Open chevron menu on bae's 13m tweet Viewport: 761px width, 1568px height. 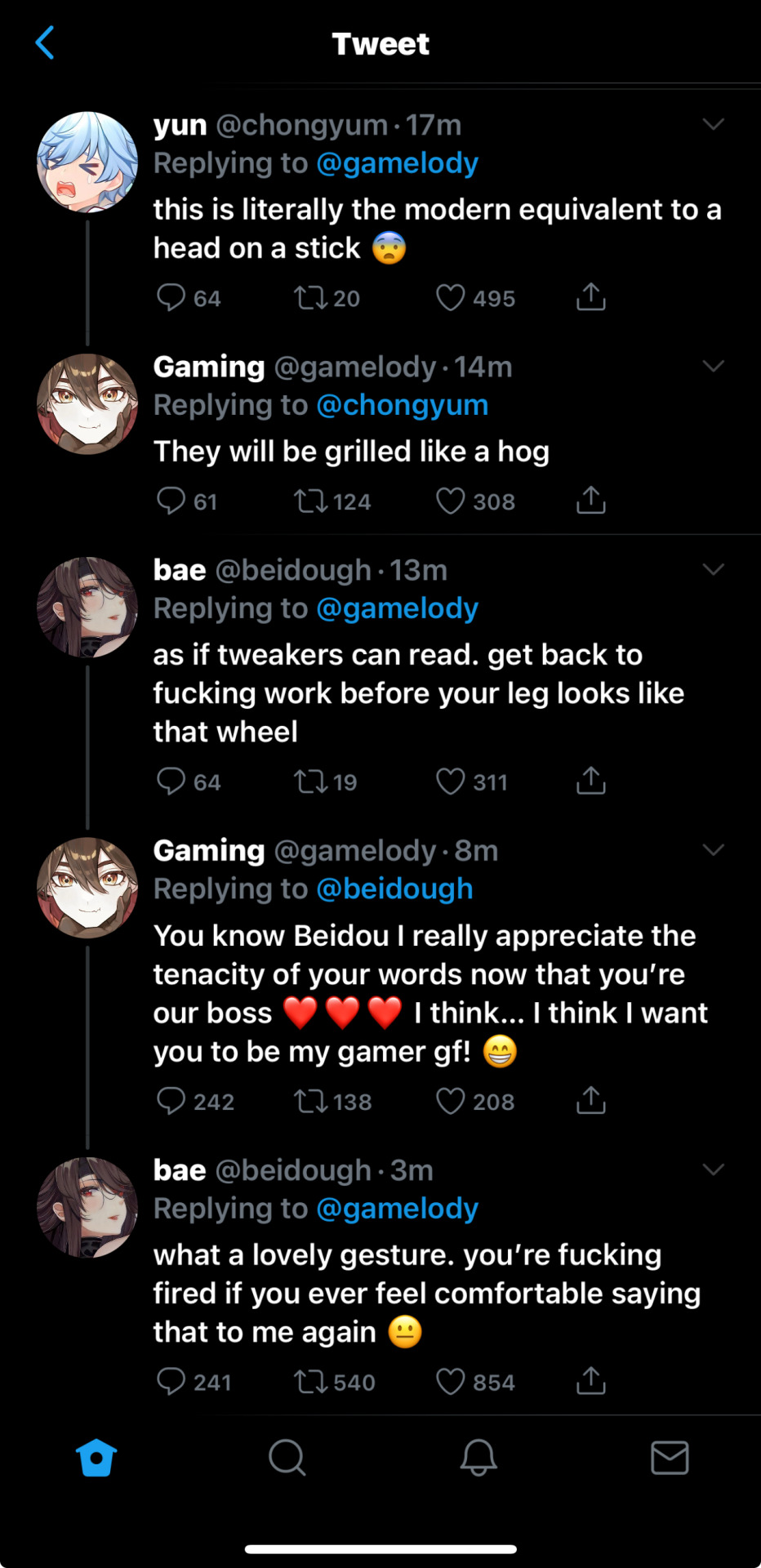point(714,569)
